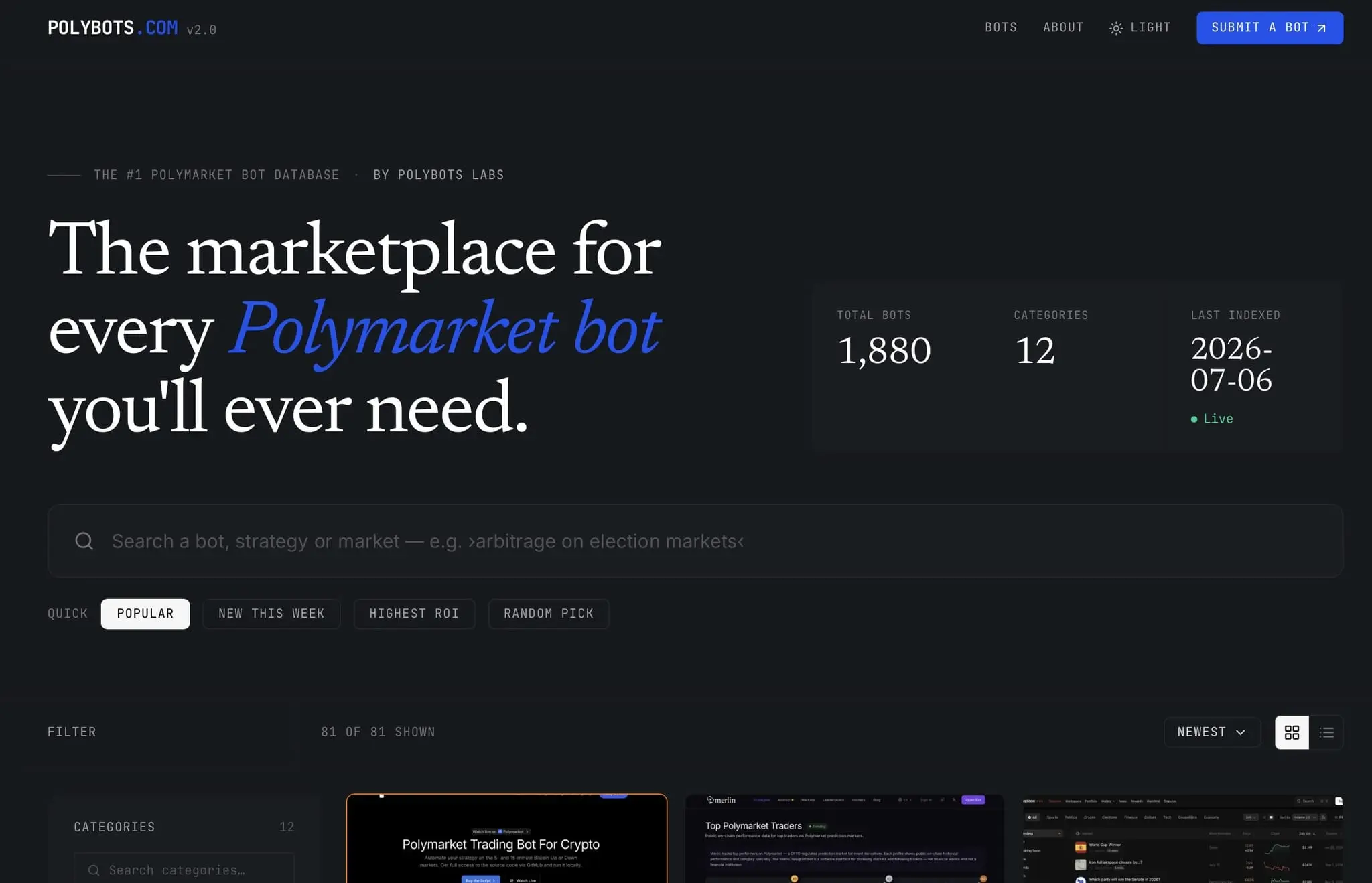Click the CATEGORIES sidebar heading
Image resolution: width=1372 pixels, height=883 pixels.
tap(115, 827)
